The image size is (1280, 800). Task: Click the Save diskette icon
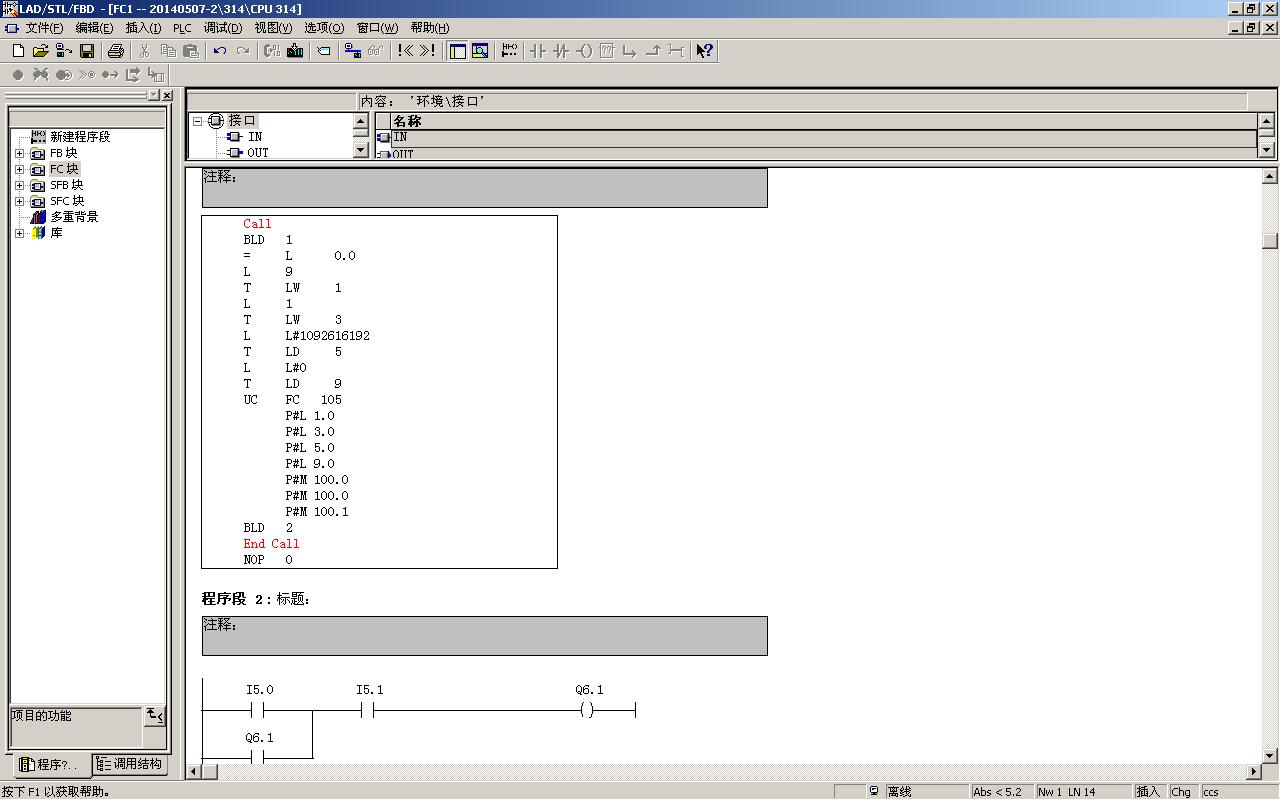click(x=87, y=51)
